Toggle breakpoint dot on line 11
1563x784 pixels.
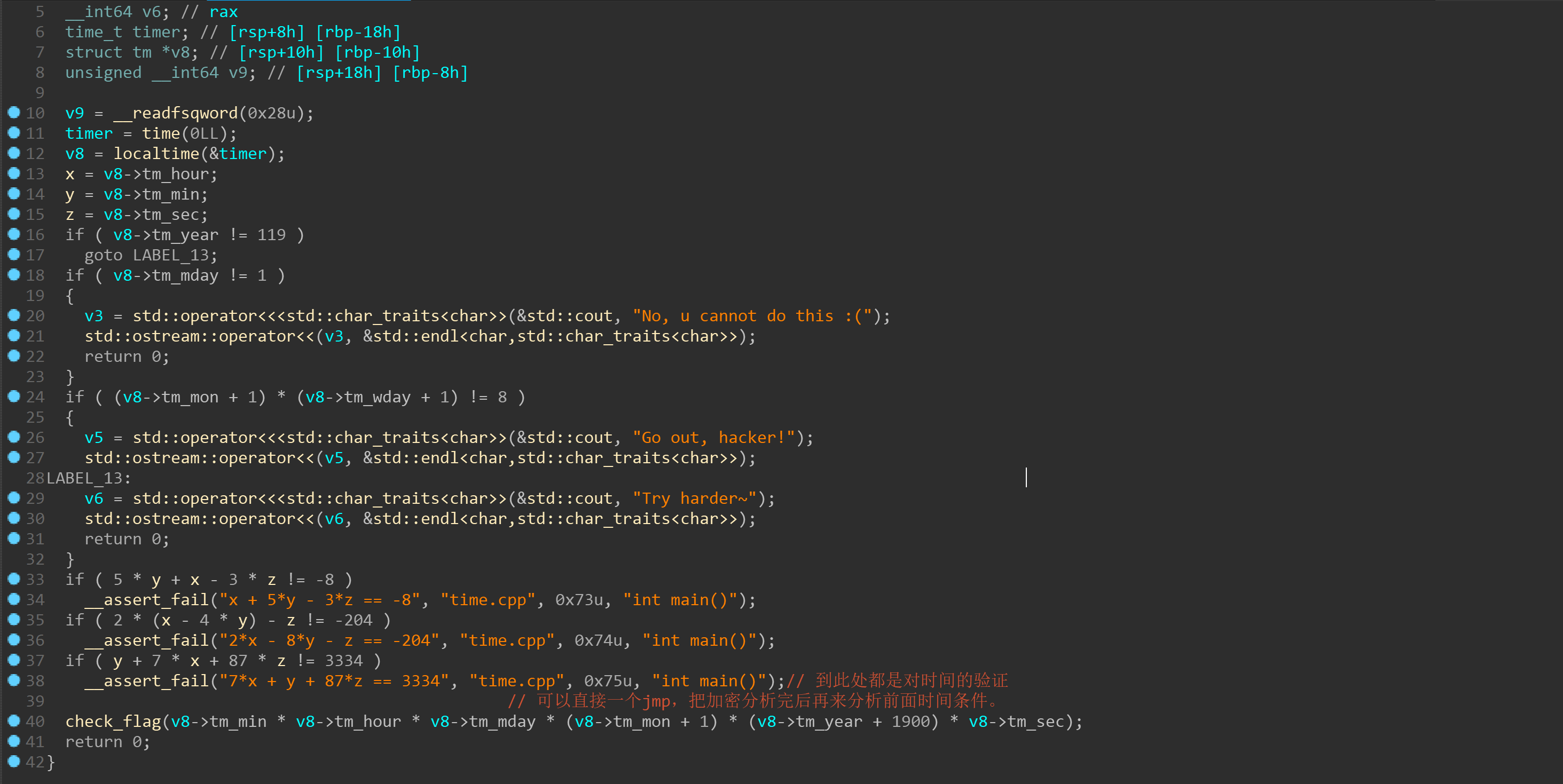(x=13, y=133)
